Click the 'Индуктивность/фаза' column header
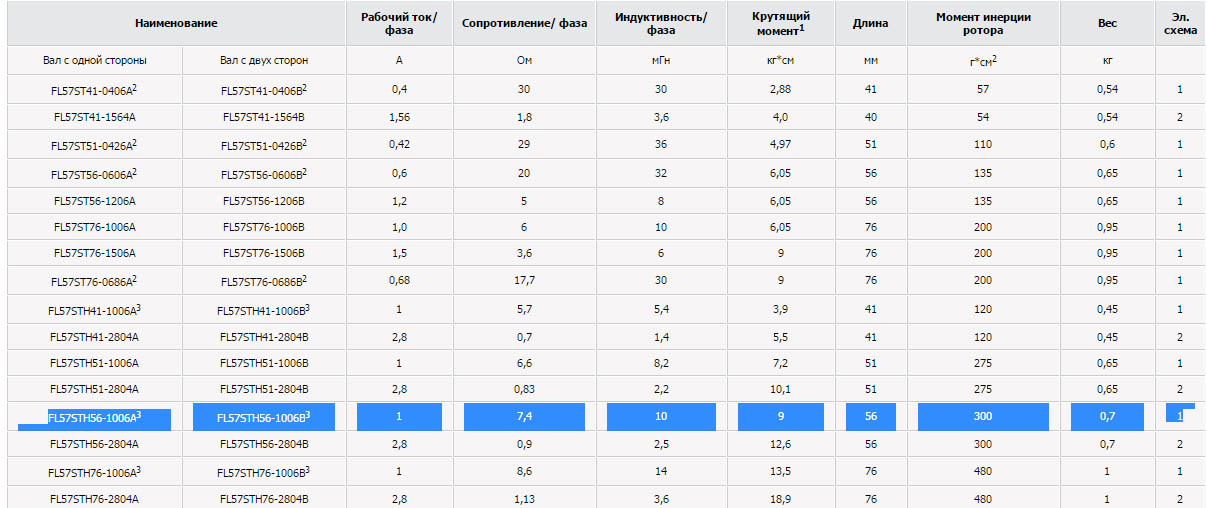This screenshot has width=1207, height=508. click(x=660, y=23)
